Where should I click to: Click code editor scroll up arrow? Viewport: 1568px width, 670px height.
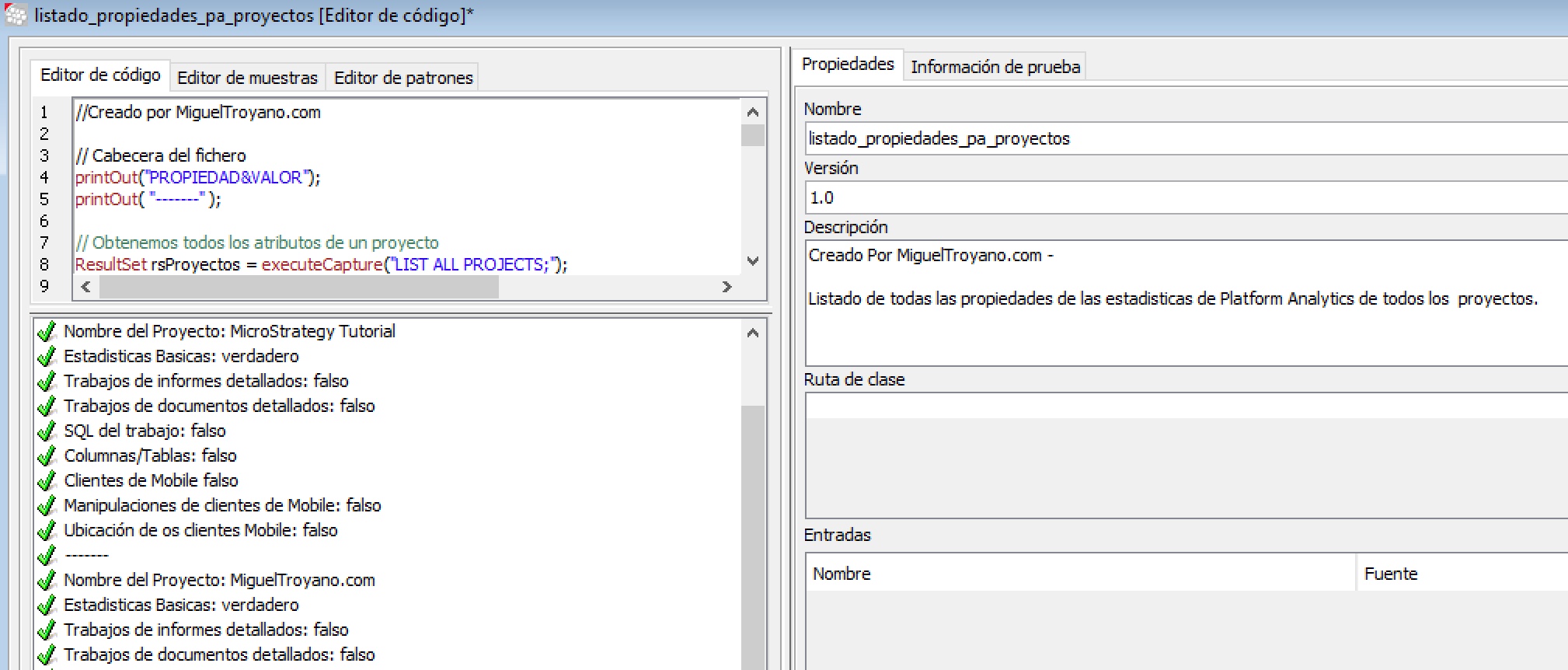tap(752, 112)
